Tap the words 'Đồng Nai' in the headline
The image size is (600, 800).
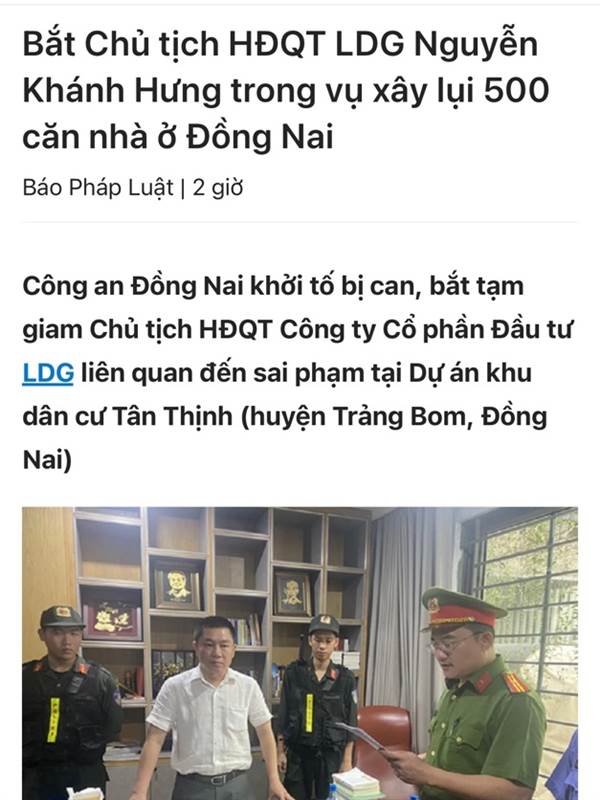click(x=260, y=136)
